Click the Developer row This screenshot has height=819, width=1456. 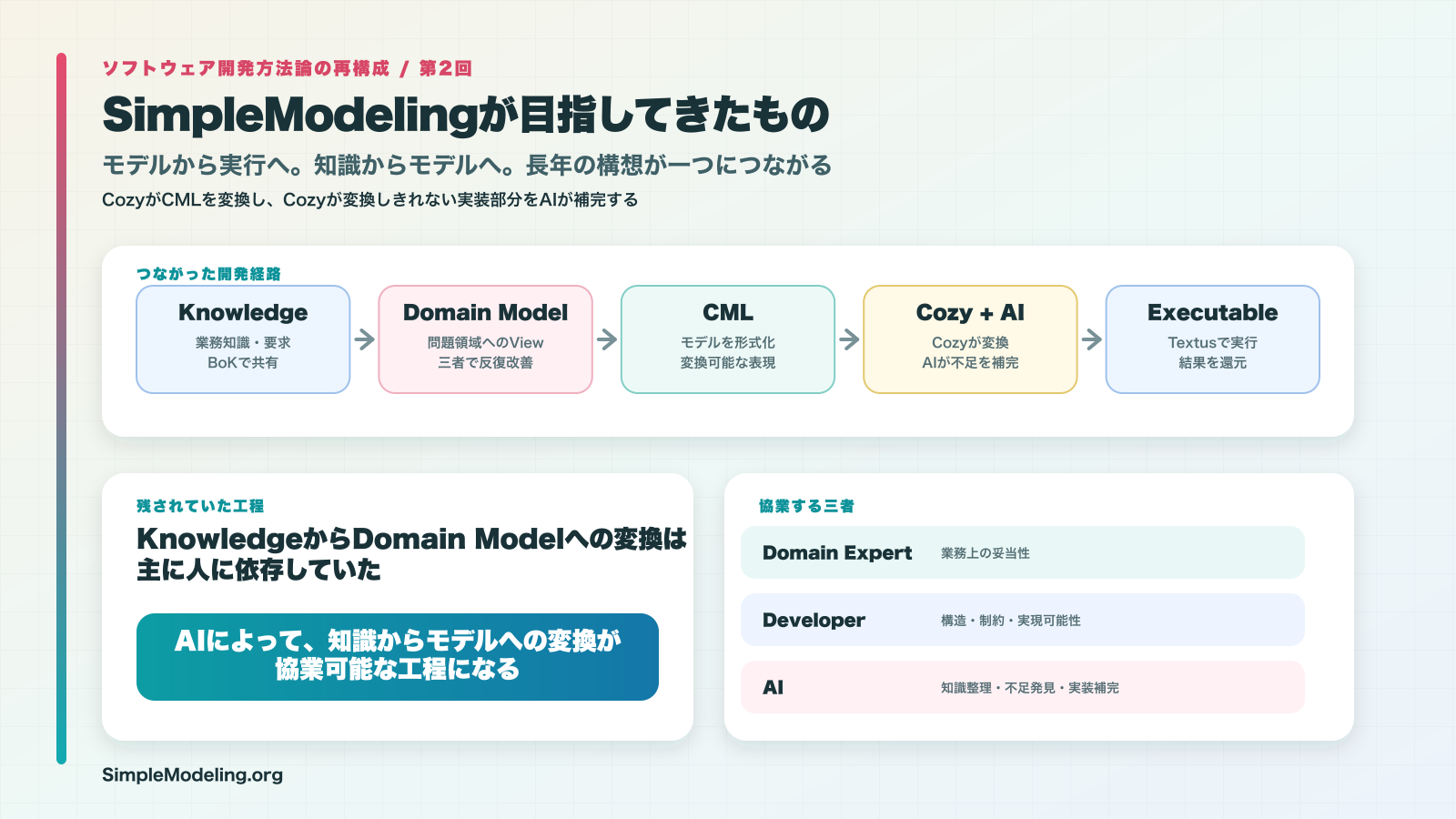click(x=1023, y=620)
